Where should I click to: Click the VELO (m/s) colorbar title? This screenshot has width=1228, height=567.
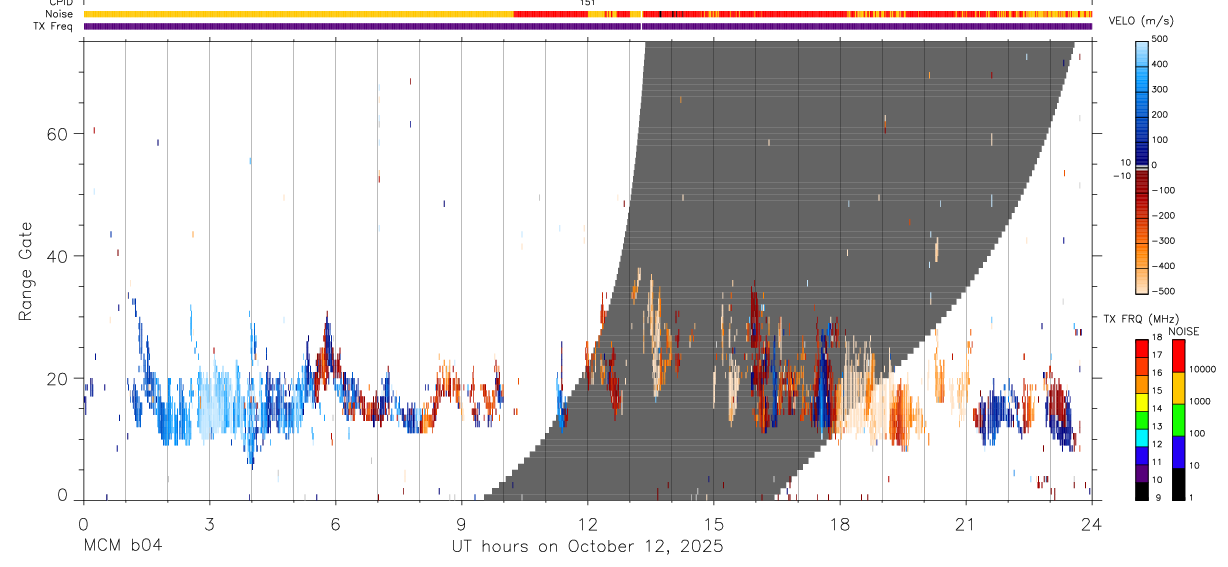[1142, 22]
